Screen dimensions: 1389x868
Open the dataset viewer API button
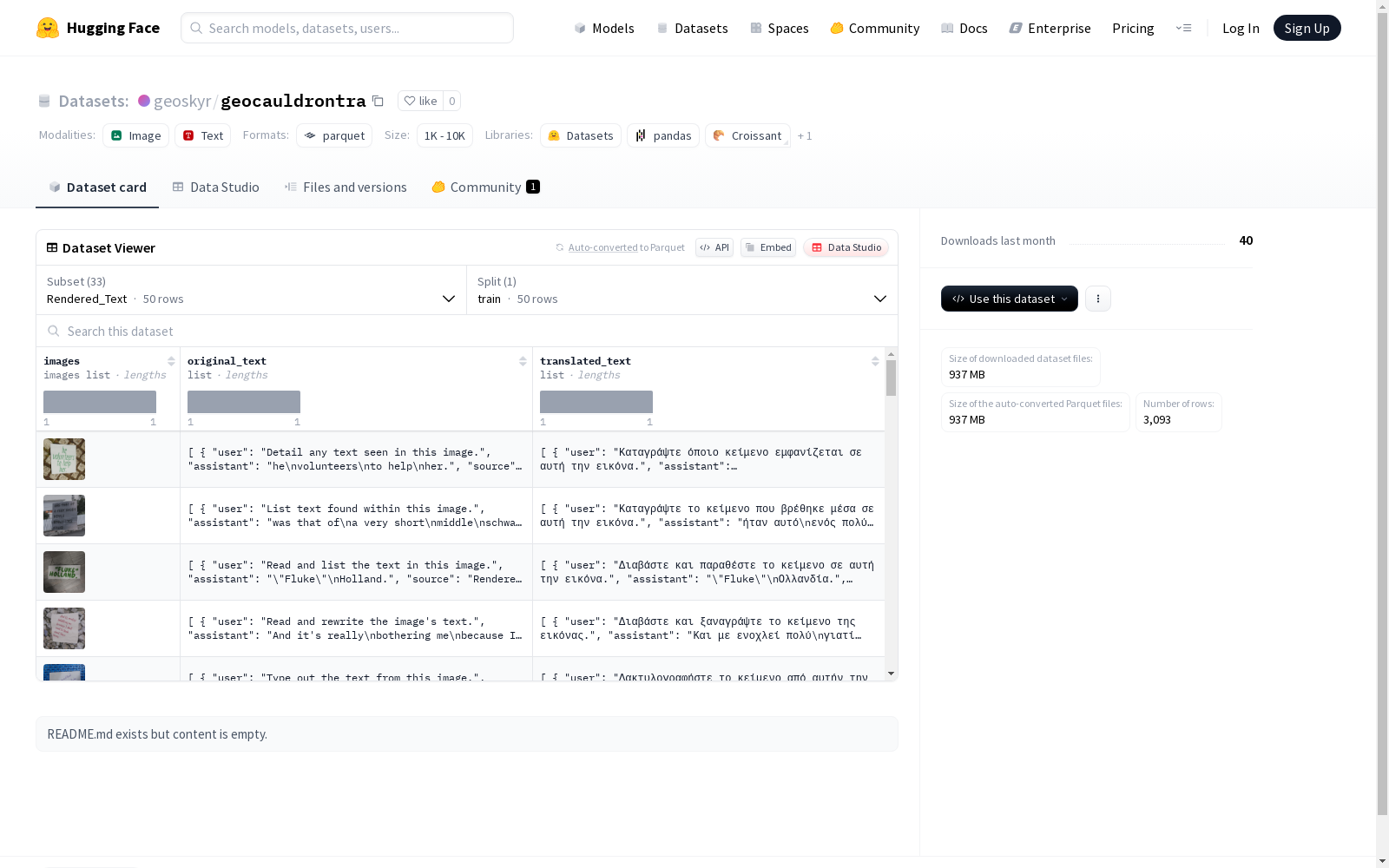pyautogui.click(x=714, y=247)
